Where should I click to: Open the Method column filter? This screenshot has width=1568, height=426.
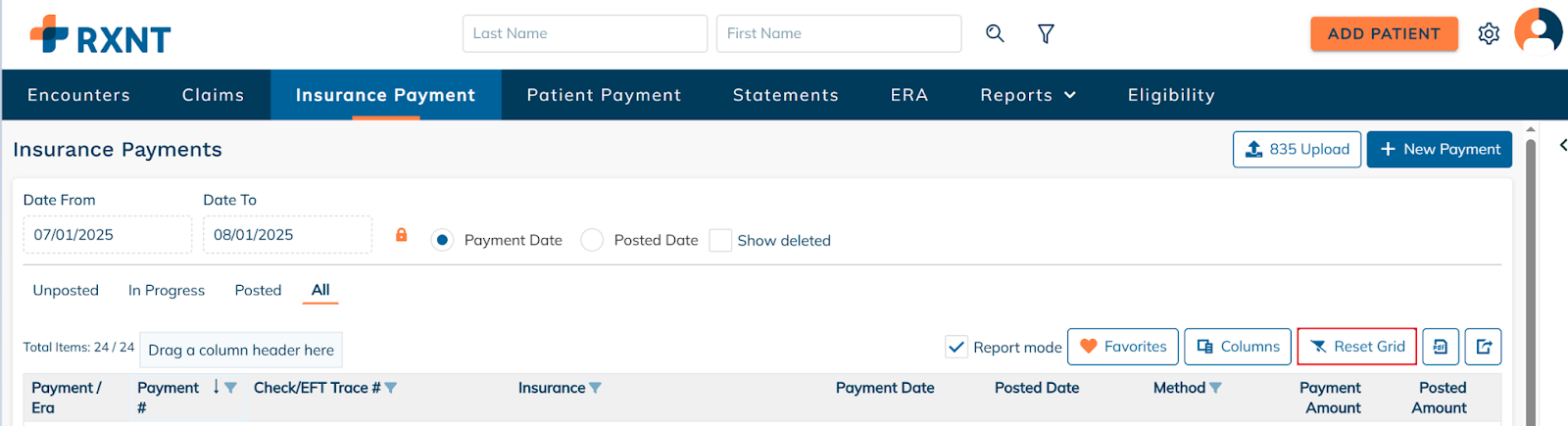1216,388
